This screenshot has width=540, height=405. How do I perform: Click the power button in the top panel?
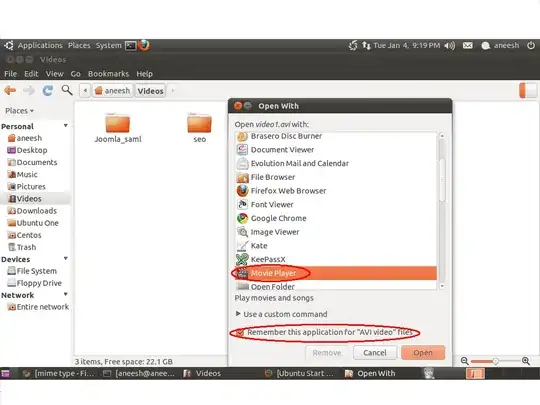point(531,45)
